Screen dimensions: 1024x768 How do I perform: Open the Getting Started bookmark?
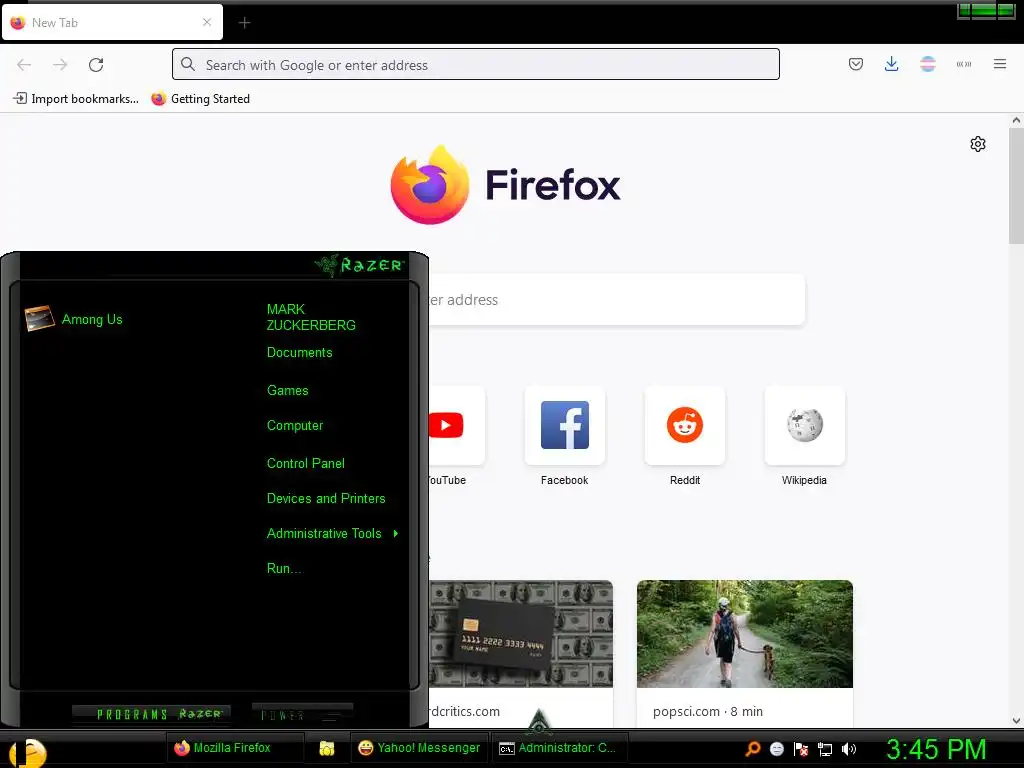[x=200, y=99]
